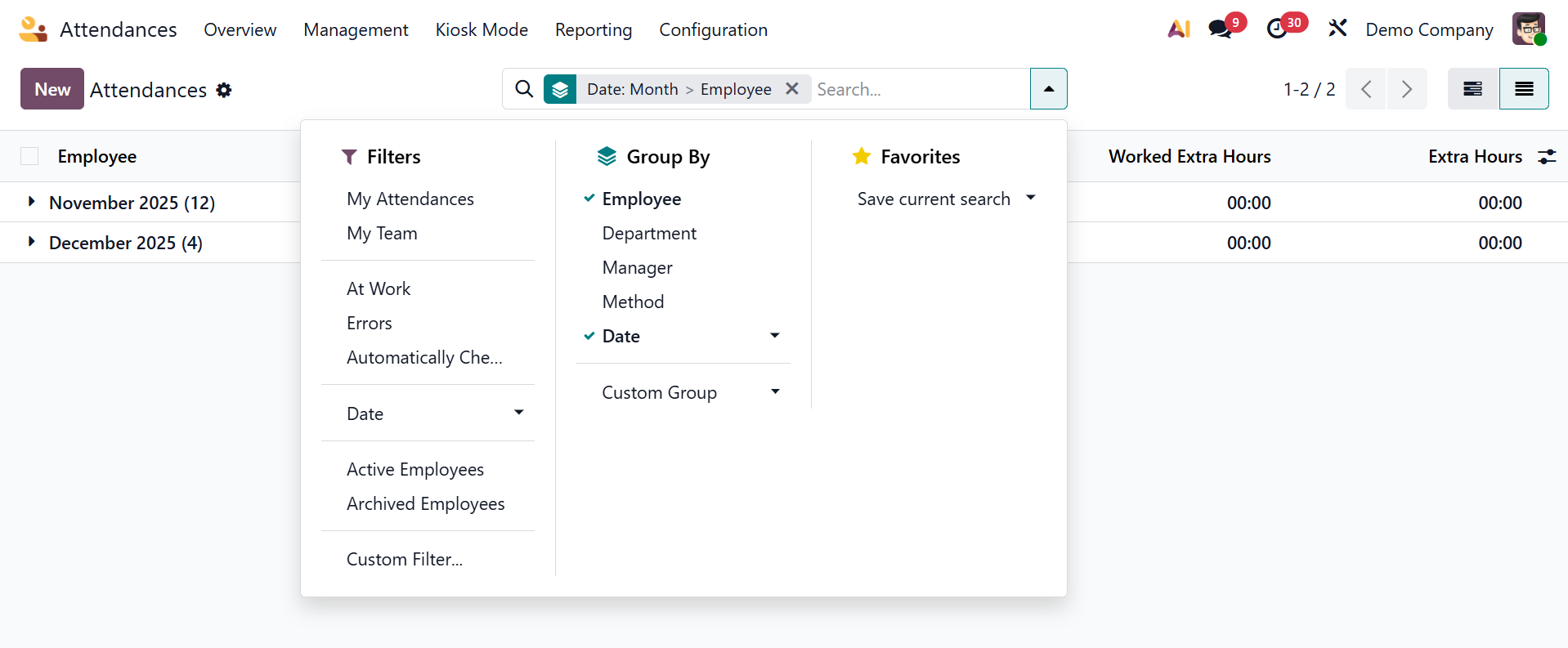This screenshot has width=1568, height=648.
Task: Click the debug tools wrench icon
Action: (1337, 29)
